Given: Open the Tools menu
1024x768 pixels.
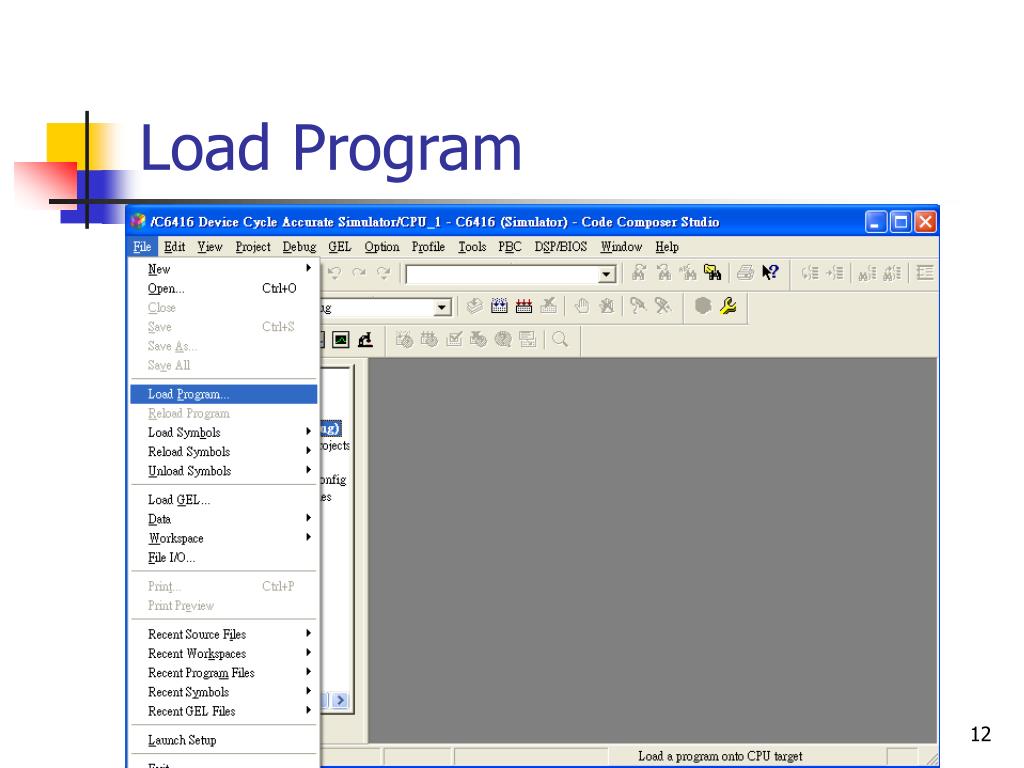Looking at the screenshot, I should 472,247.
